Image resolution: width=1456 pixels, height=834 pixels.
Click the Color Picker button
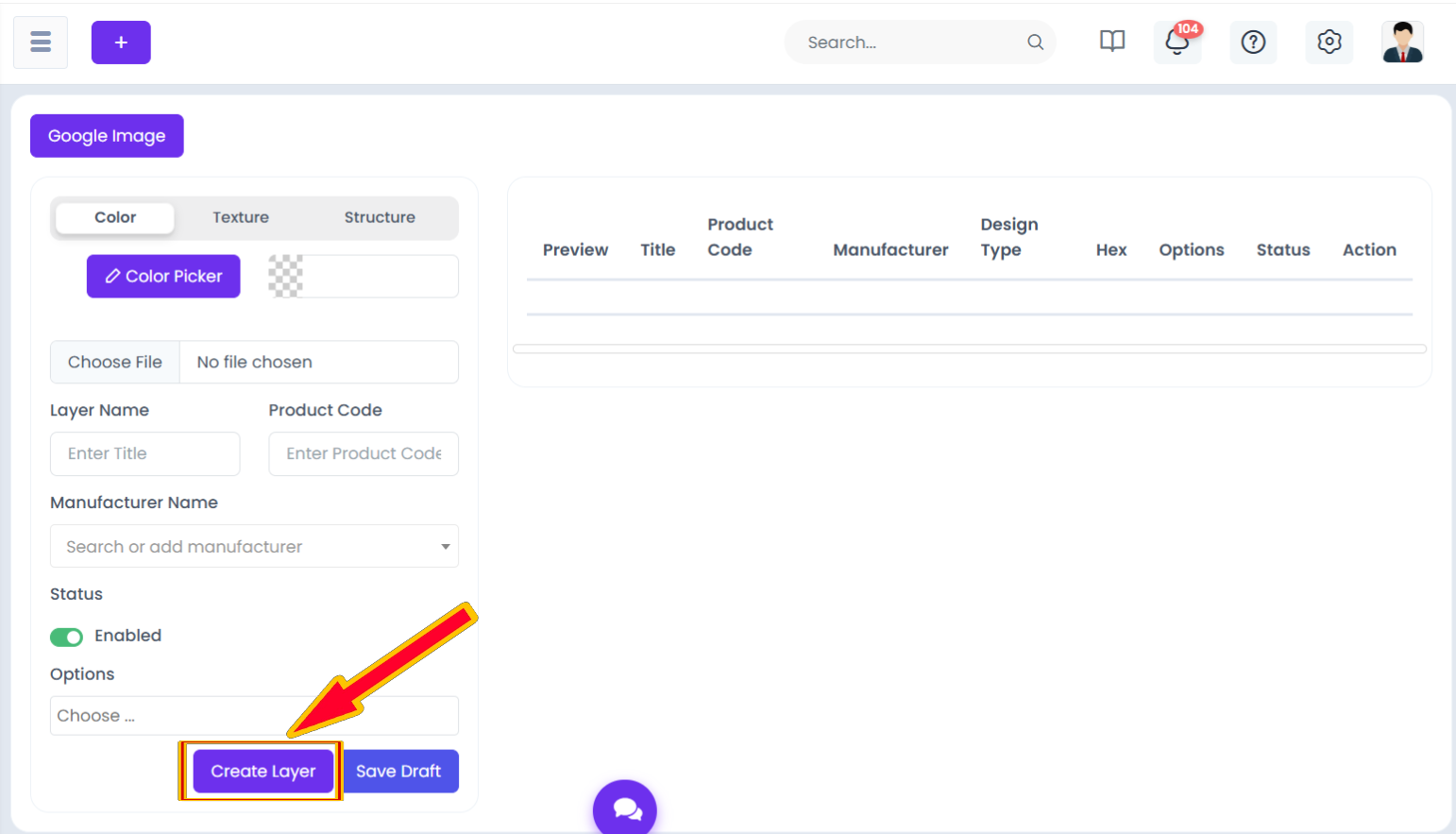point(163,276)
